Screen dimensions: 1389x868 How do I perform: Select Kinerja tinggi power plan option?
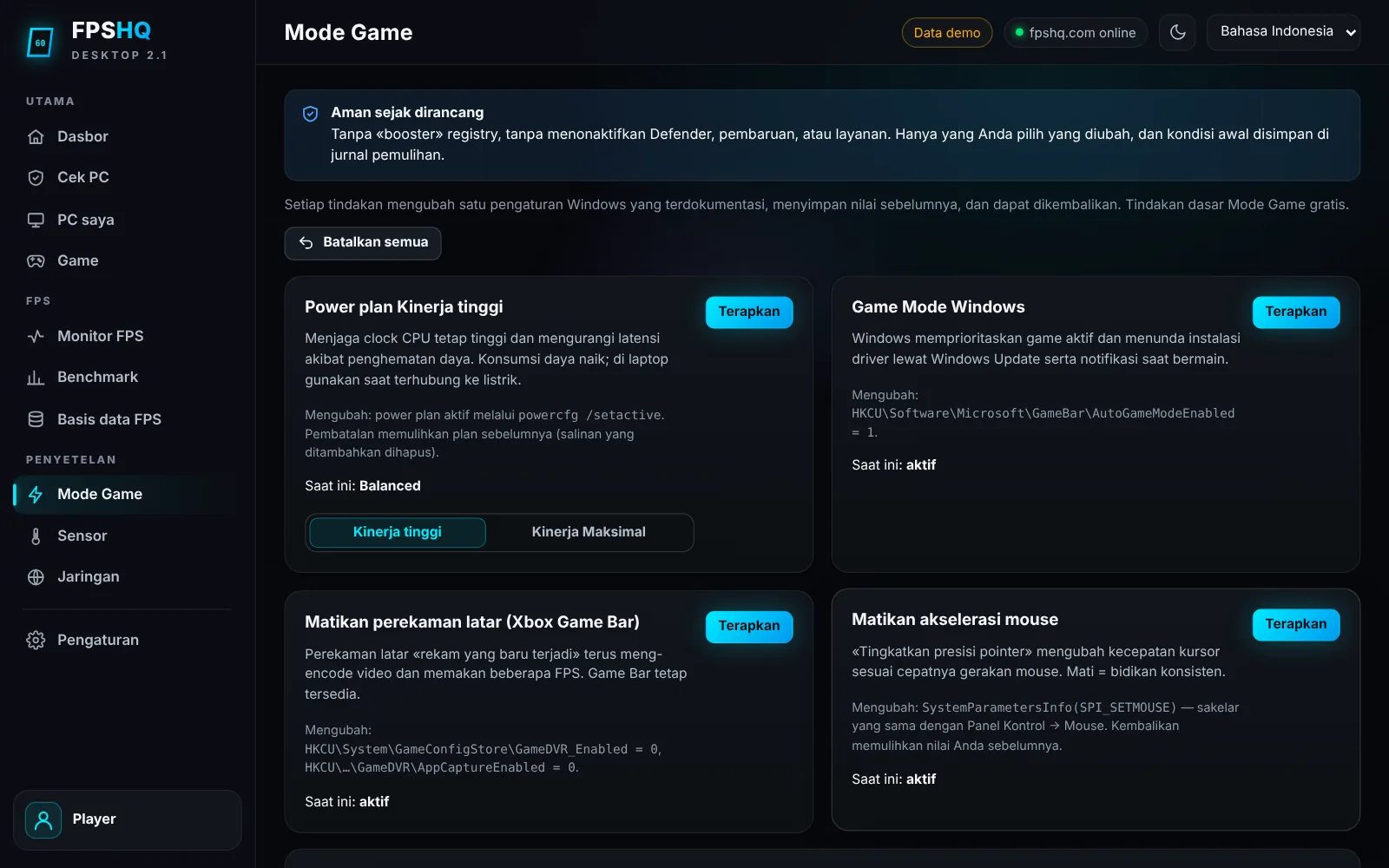point(398,532)
